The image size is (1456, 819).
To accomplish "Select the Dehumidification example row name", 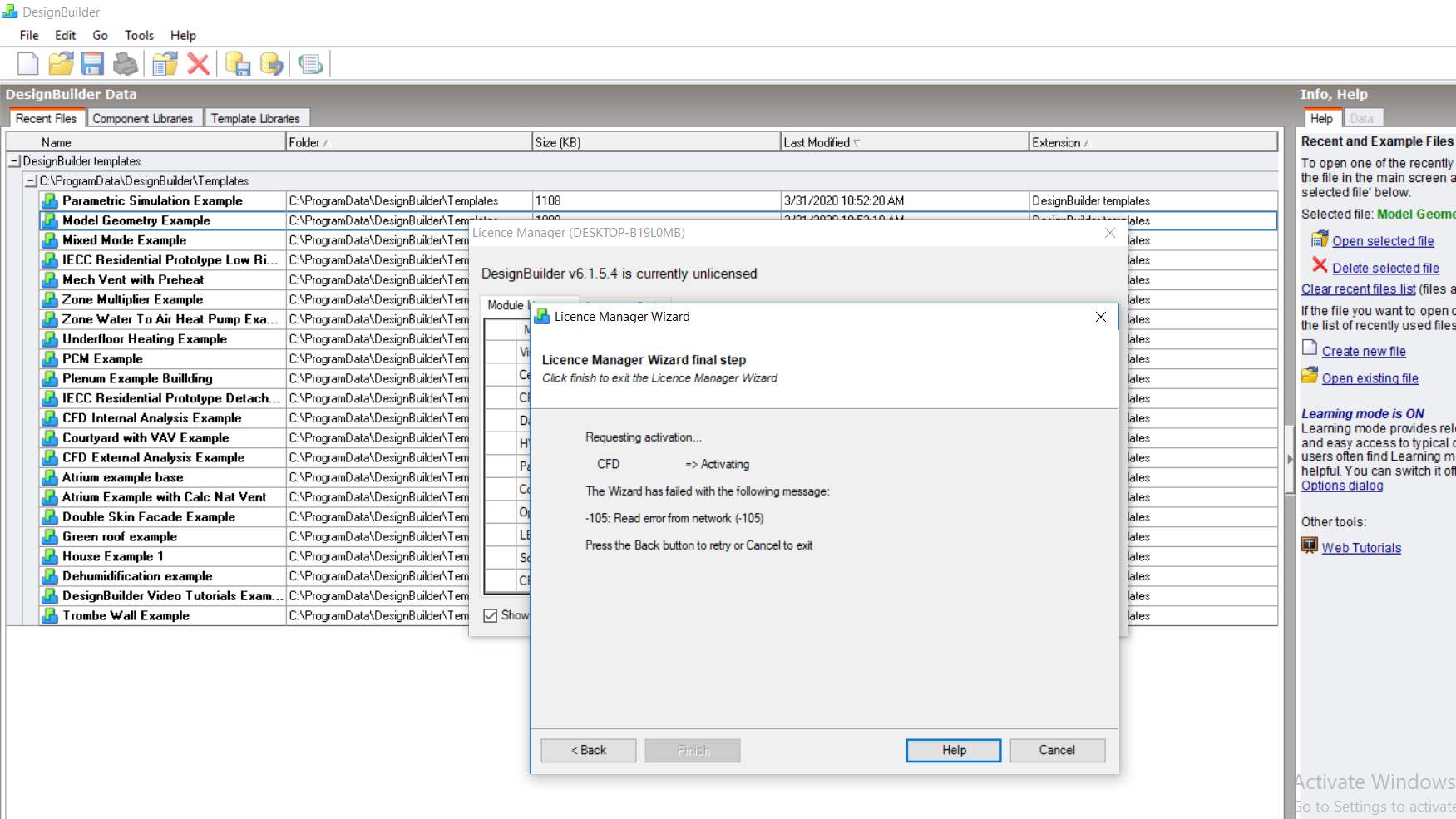I will 137,576.
